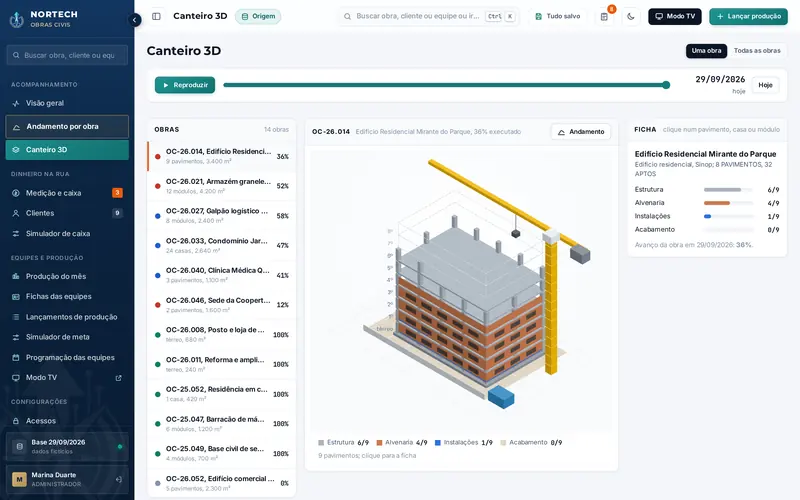The image size is (800, 500).
Task: Toggle dark mode moon icon
Action: point(631,16)
